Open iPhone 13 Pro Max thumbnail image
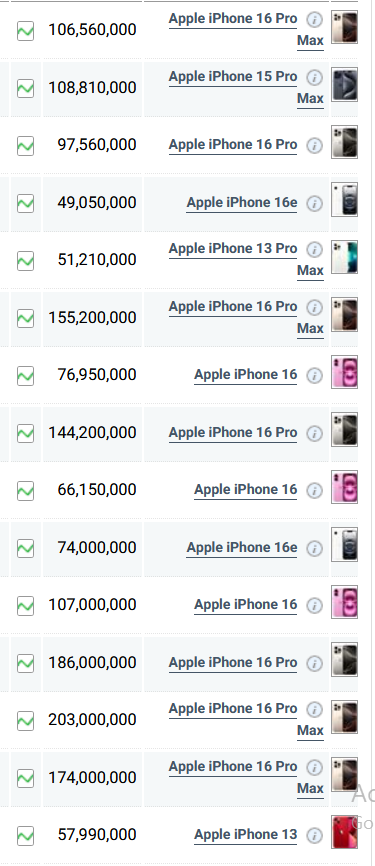 [345, 257]
